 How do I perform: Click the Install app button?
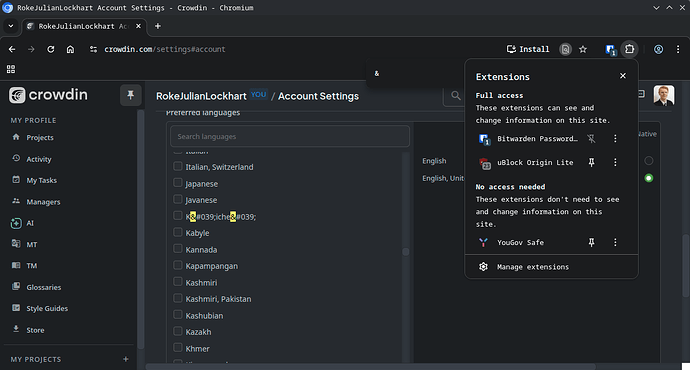(x=528, y=49)
